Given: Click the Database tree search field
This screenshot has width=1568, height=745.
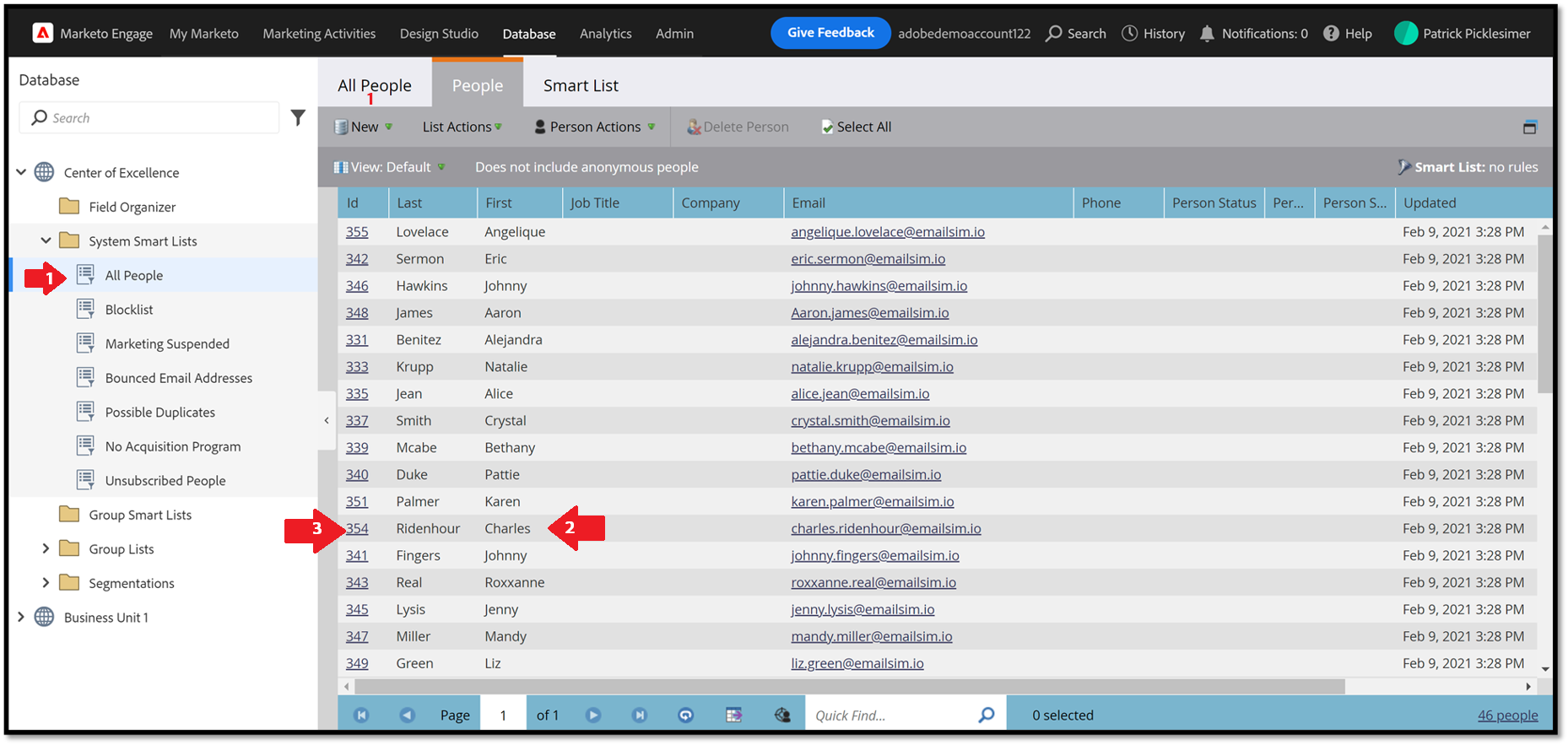Looking at the screenshot, I should (x=149, y=118).
